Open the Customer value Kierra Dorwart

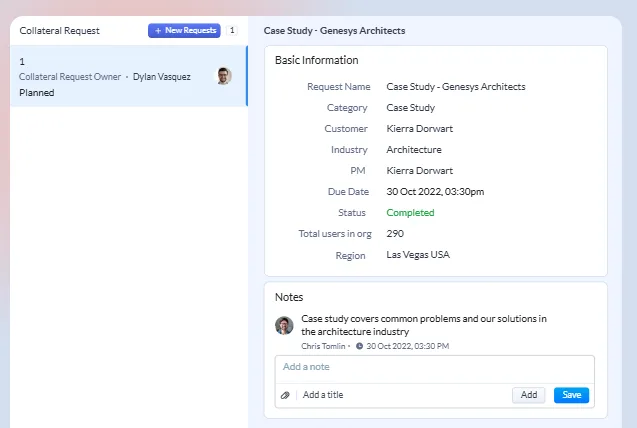click(419, 129)
